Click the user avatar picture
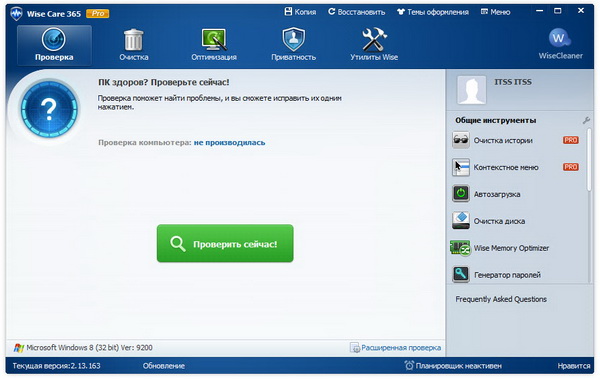The width and height of the screenshot is (600, 380). click(x=471, y=90)
